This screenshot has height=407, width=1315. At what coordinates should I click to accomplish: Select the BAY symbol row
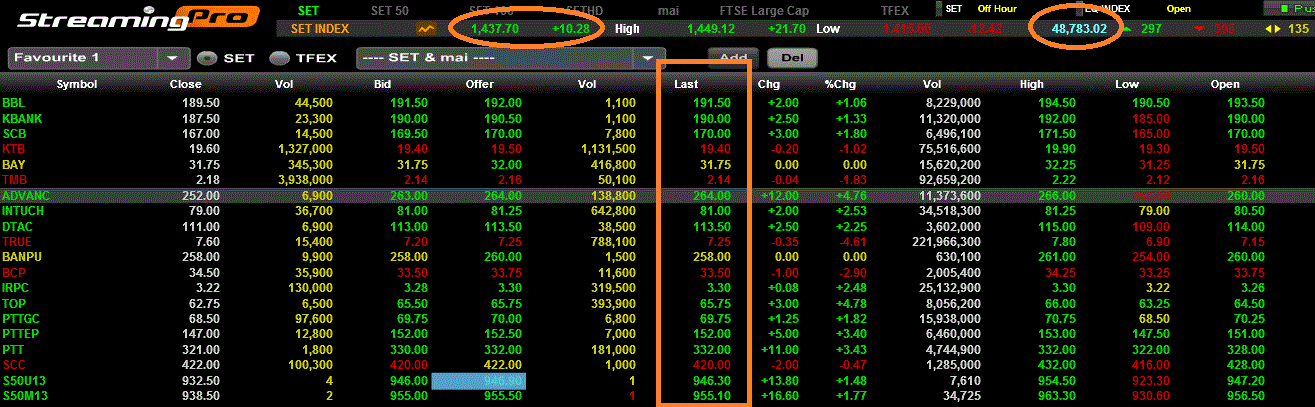657,164
